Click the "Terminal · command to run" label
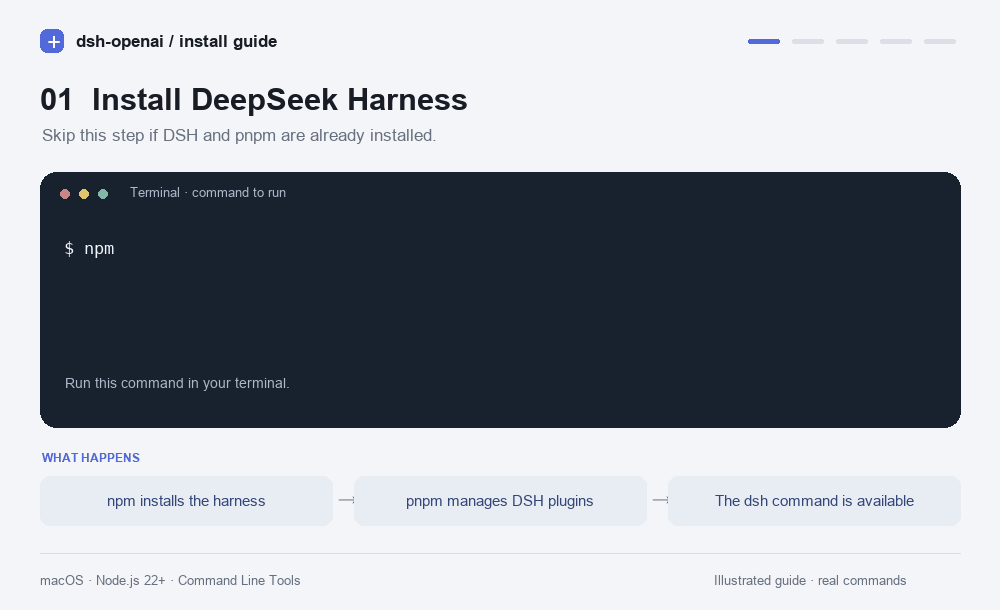 (208, 193)
